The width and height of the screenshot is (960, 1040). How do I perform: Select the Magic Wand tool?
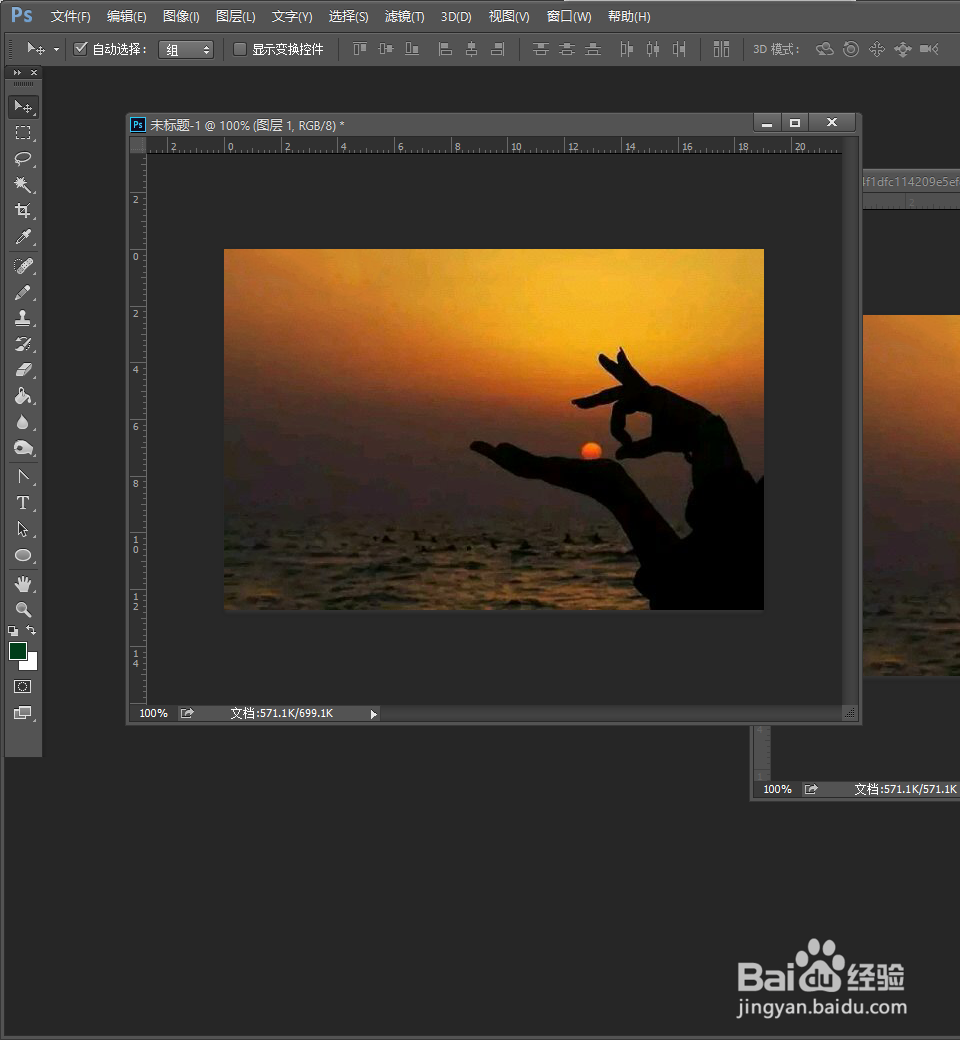[x=24, y=185]
